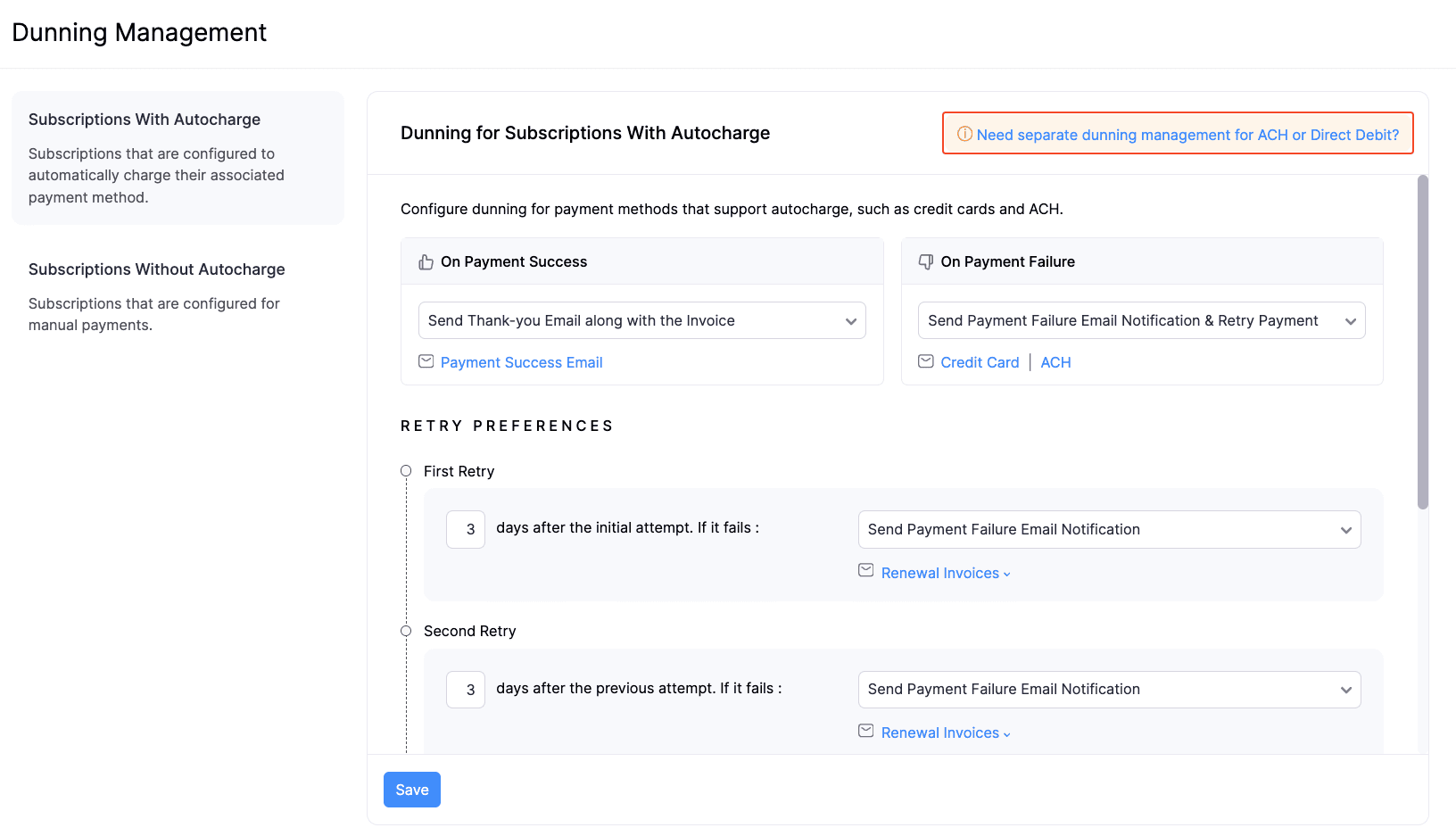This screenshot has width=1456, height=836.
Task: Select Subscriptions With Autocharge section
Action: (x=178, y=158)
